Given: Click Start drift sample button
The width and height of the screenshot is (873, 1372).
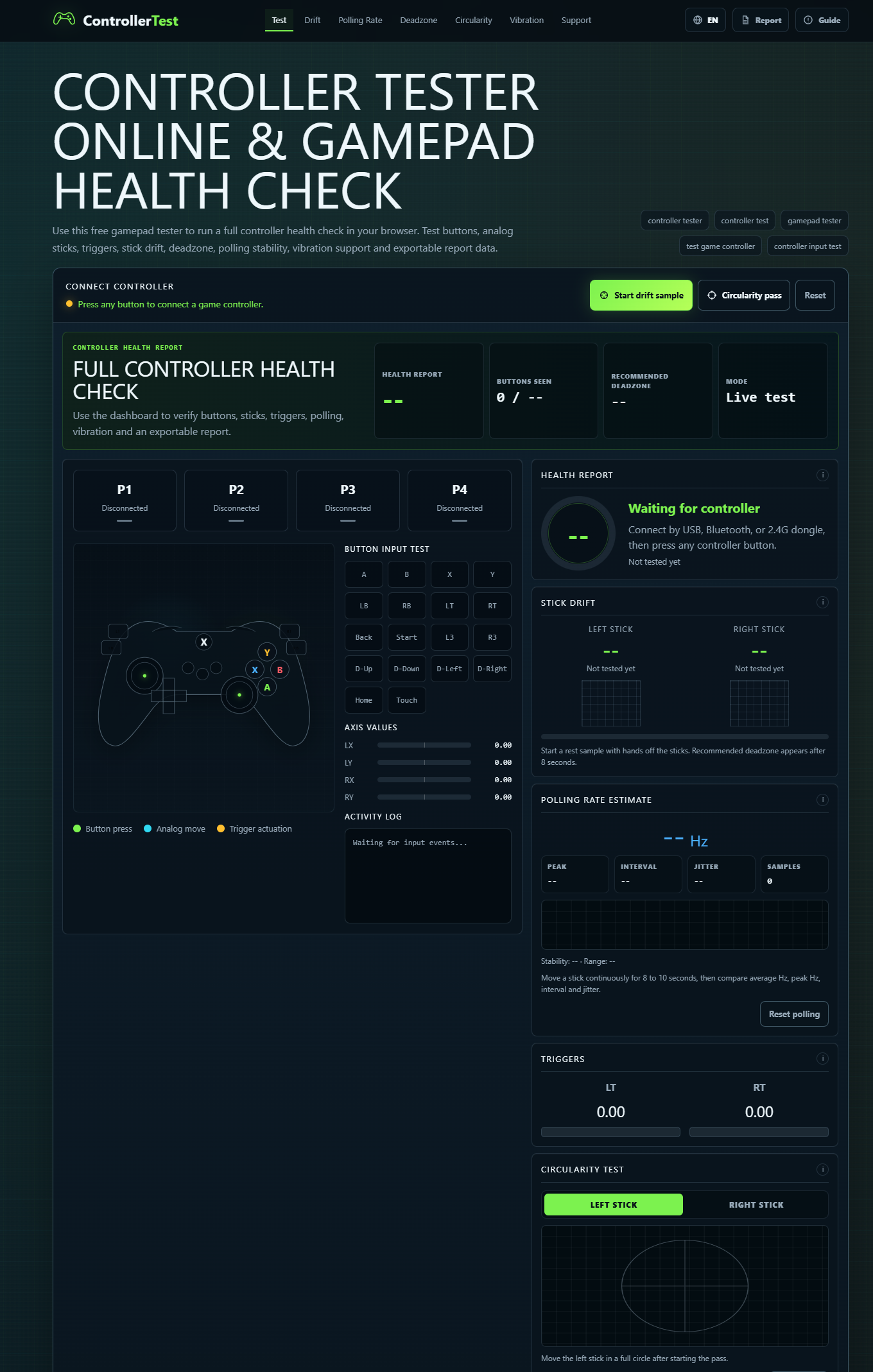Looking at the screenshot, I should pos(641,295).
